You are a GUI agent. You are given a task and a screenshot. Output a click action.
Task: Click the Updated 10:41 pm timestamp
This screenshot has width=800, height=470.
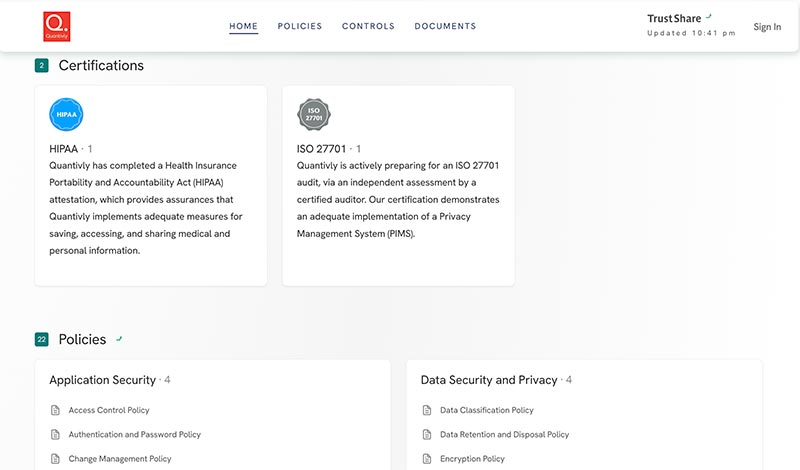point(691,33)
